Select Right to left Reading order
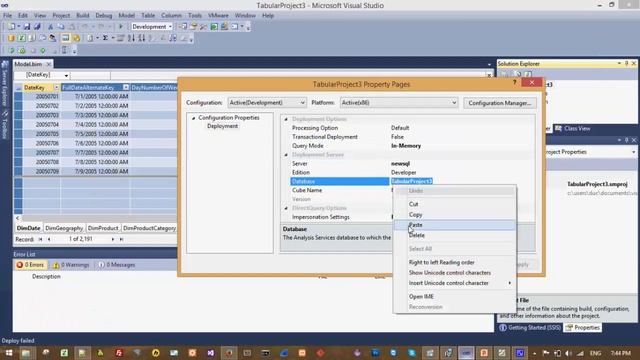 click(454, 262)
